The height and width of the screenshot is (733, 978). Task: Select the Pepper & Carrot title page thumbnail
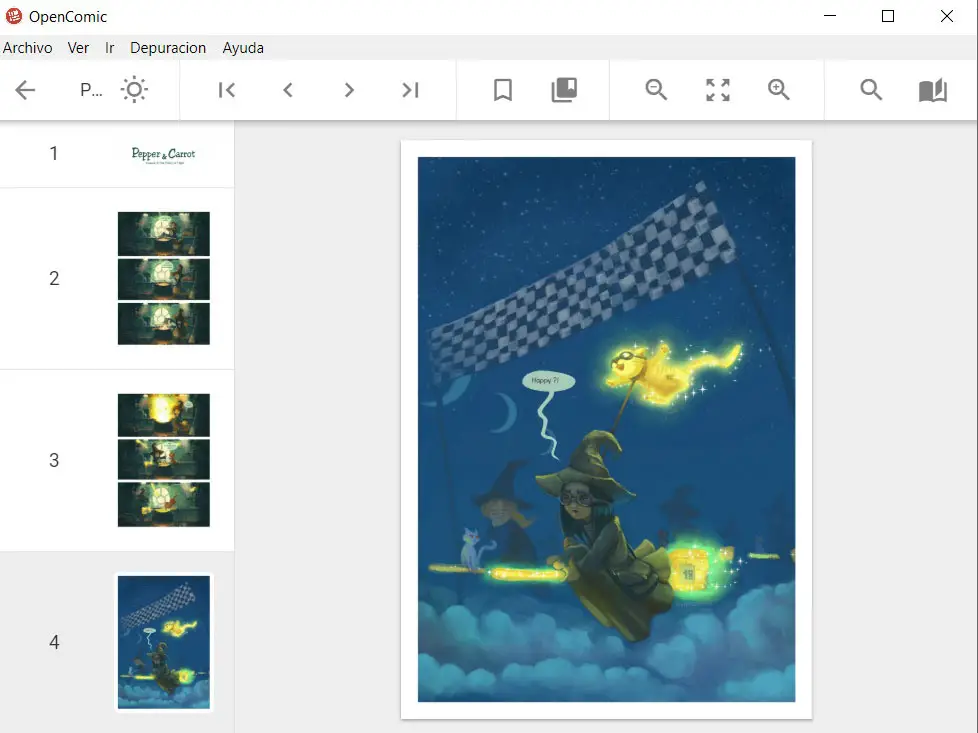click(x=163, y=154)
